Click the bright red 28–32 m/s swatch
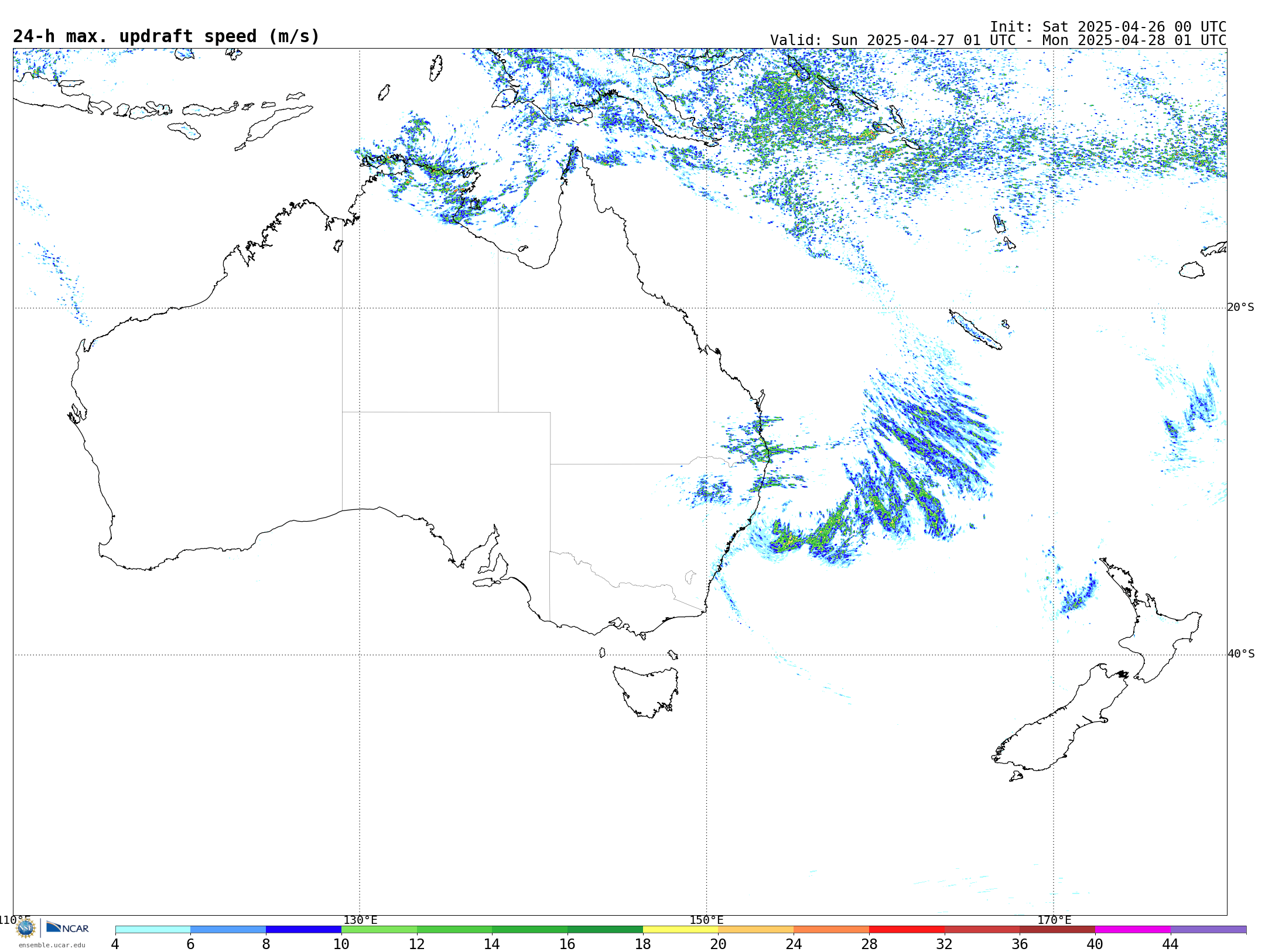 907,930
